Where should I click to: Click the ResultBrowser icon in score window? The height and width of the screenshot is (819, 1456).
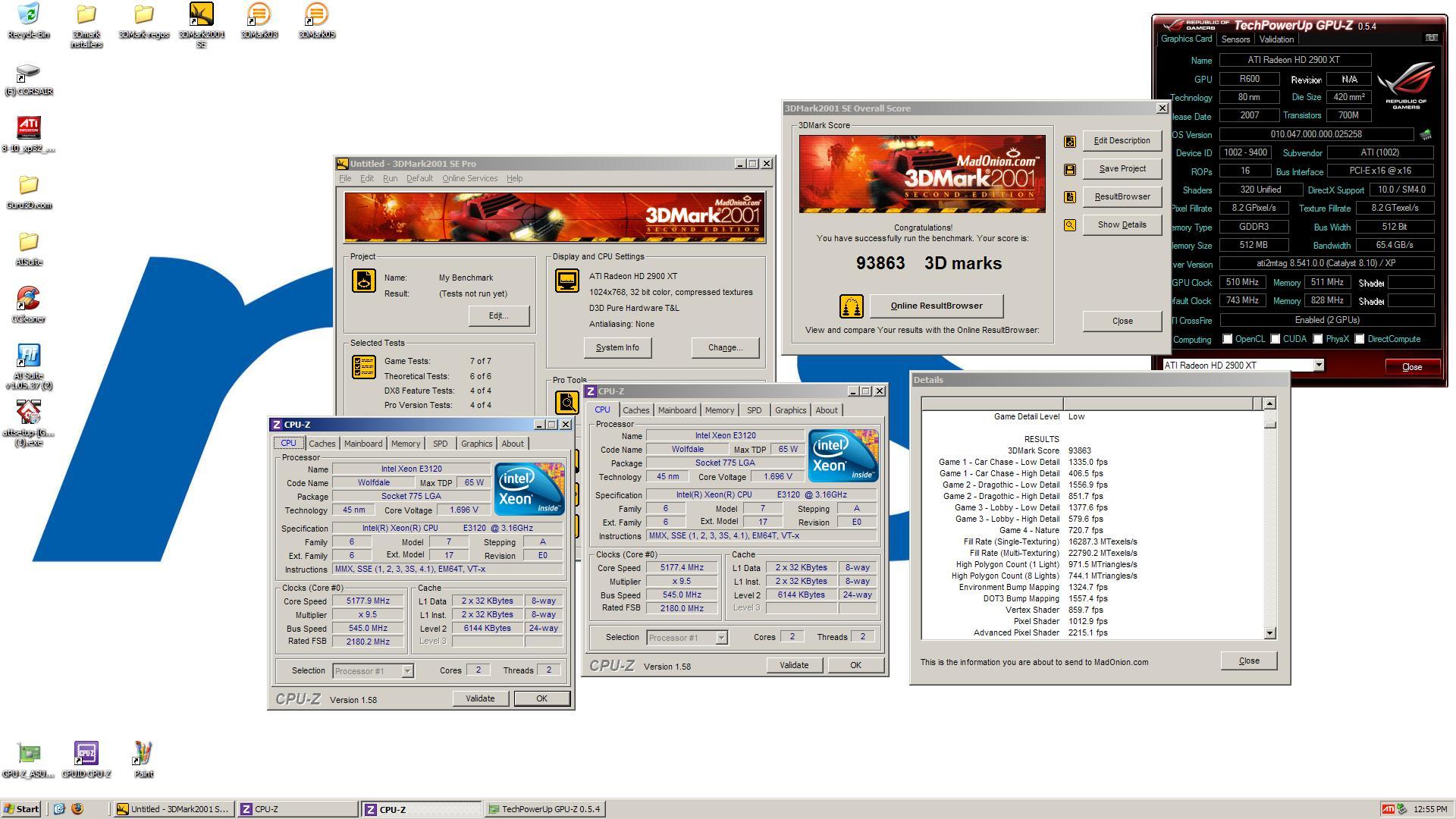tap(1070, 197)
